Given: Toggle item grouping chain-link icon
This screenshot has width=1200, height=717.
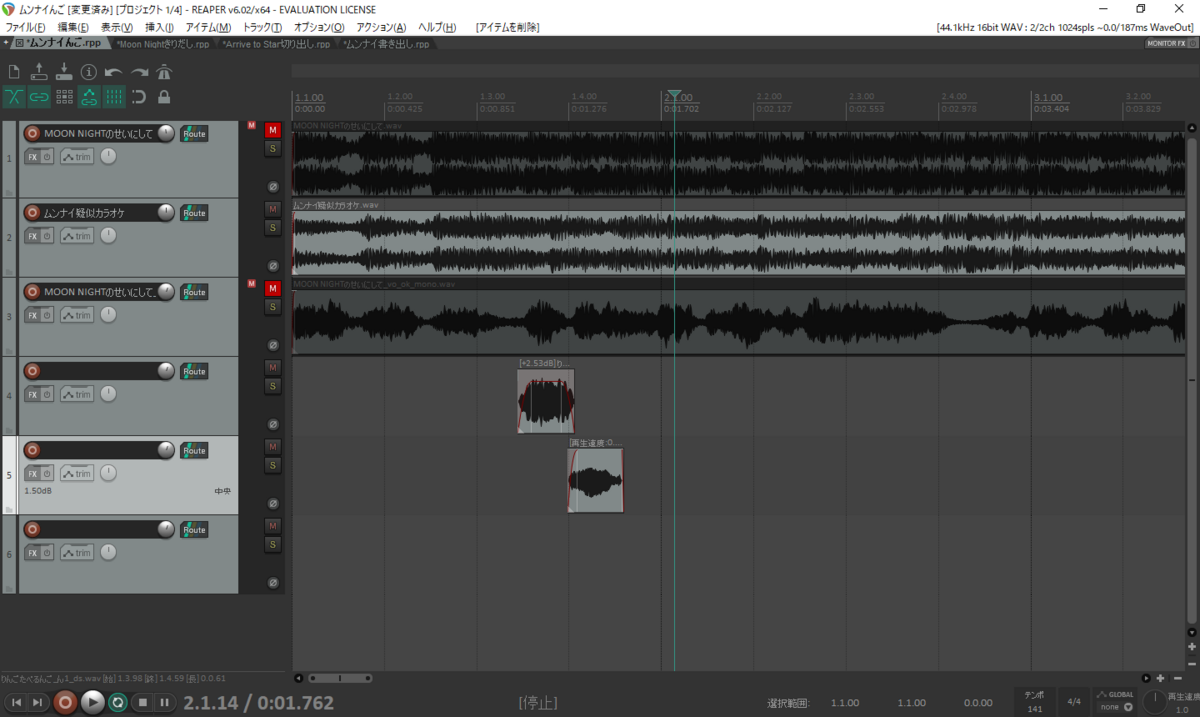Looking at the screenshot, I should pos(39,97).
